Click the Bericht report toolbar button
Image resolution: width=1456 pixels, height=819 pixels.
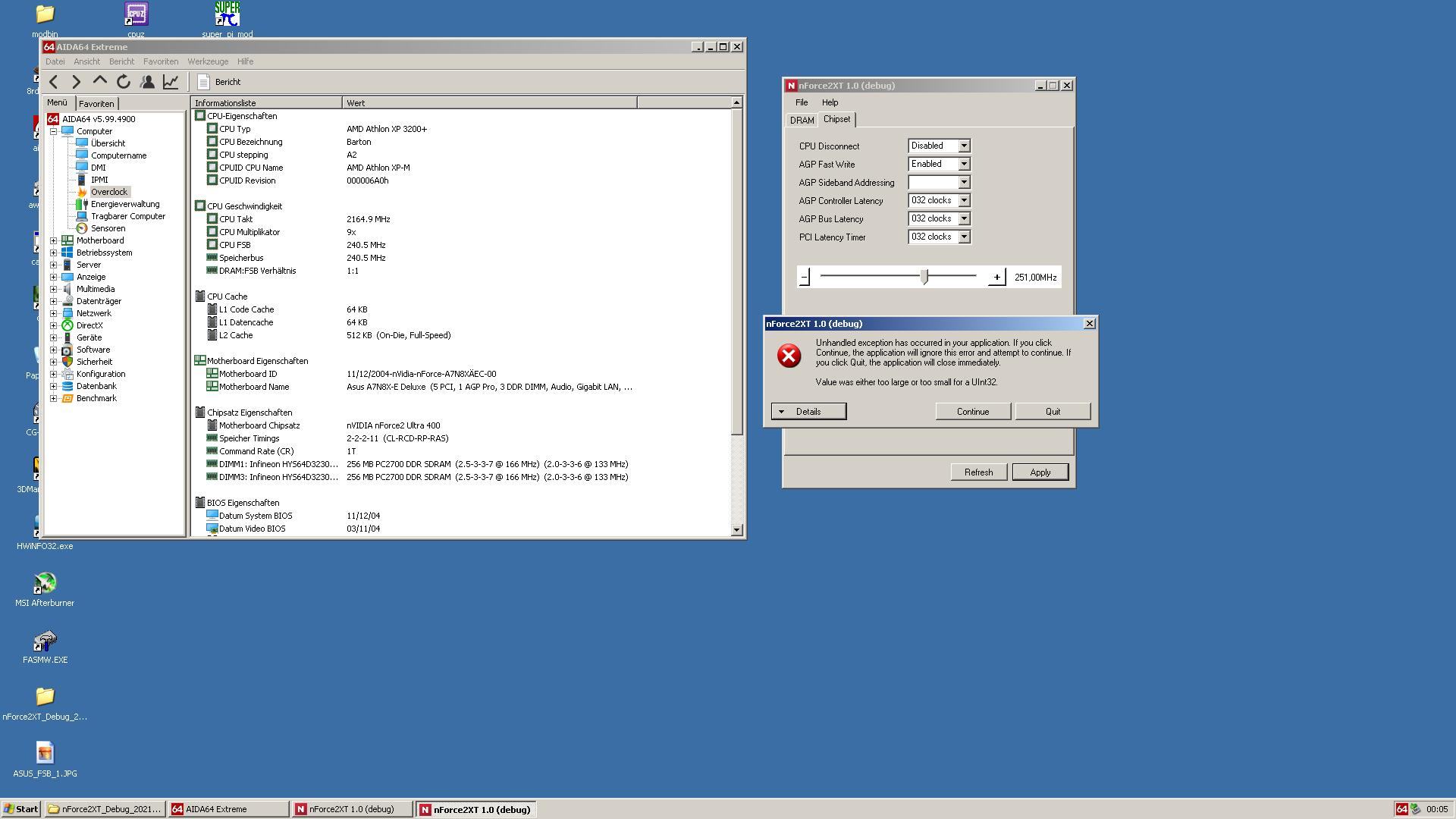click(x=218, y=82)
